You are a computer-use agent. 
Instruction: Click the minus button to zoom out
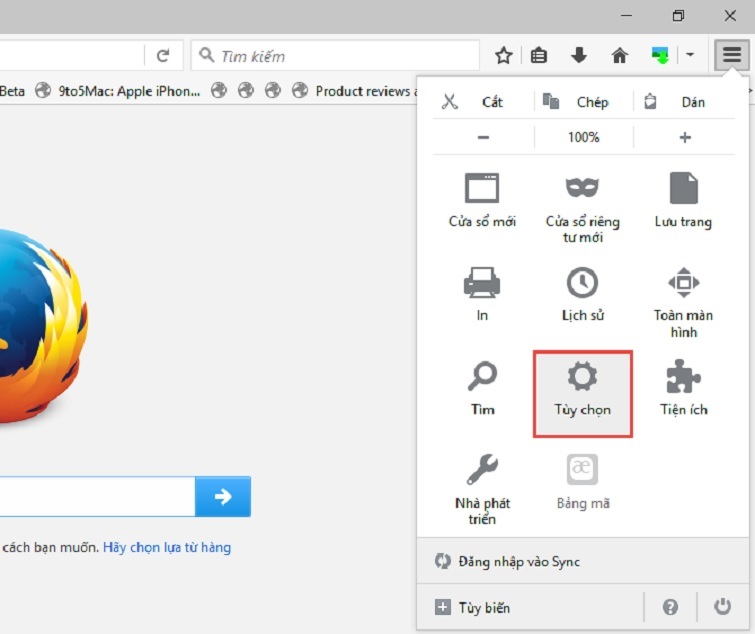(x=483, y=138)
